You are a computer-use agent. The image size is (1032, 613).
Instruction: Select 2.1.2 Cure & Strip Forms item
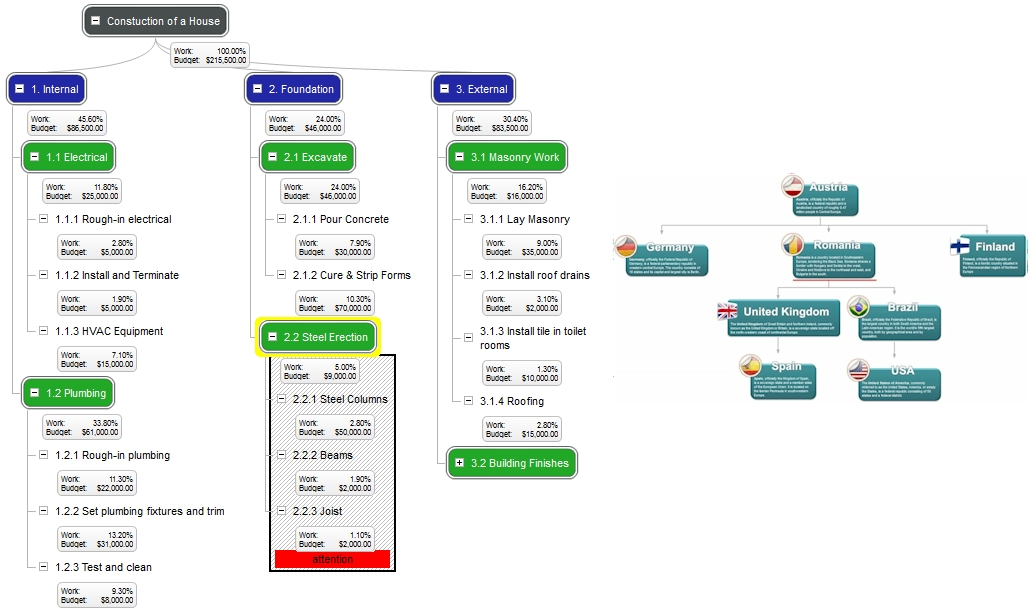pos(351,275)
